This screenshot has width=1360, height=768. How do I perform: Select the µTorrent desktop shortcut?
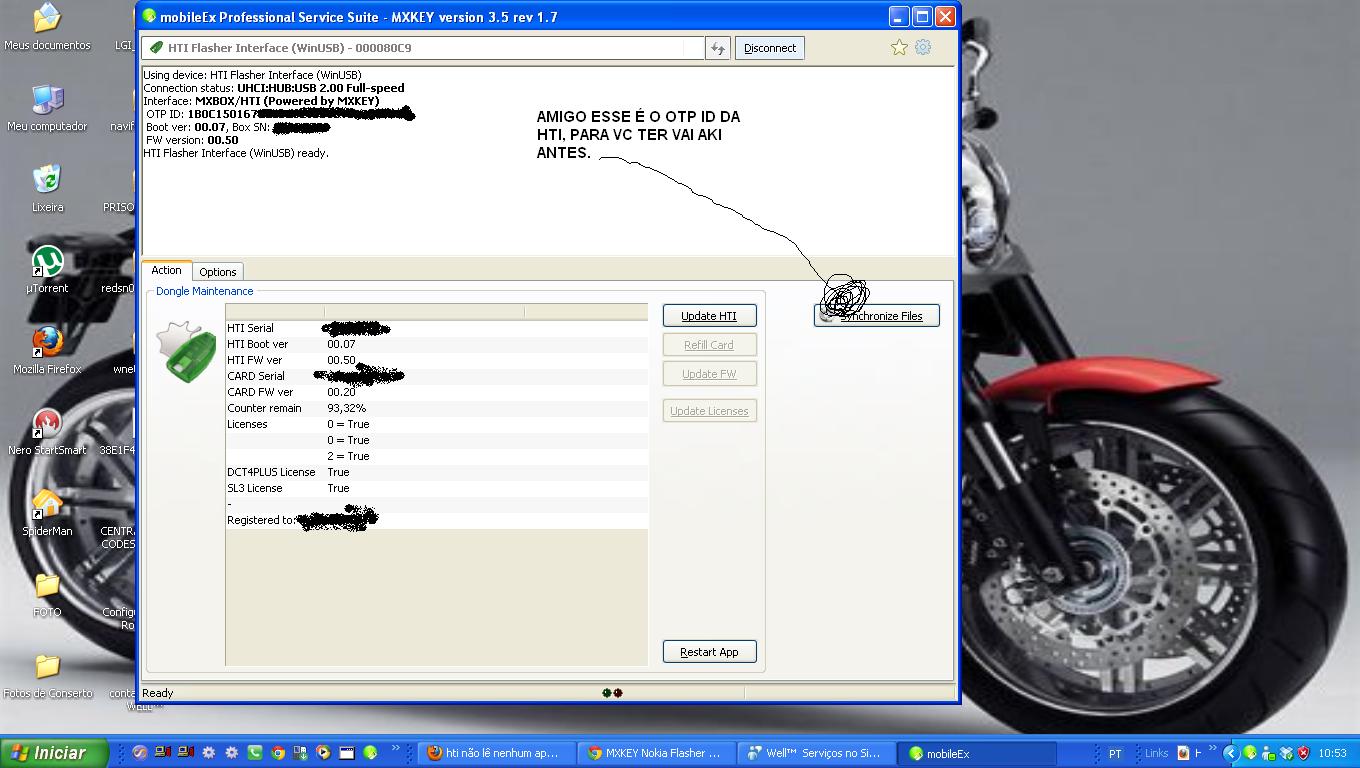[x=47, y=270]
